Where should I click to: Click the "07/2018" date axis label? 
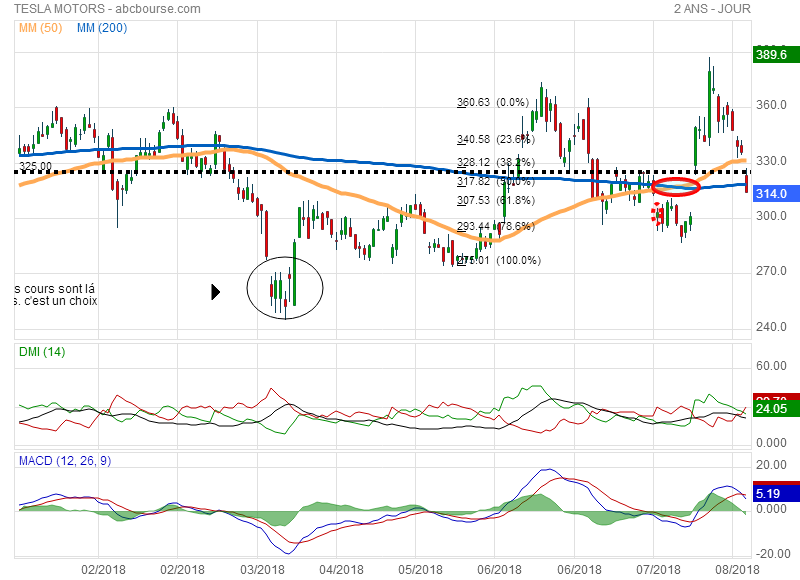(659, 570)
